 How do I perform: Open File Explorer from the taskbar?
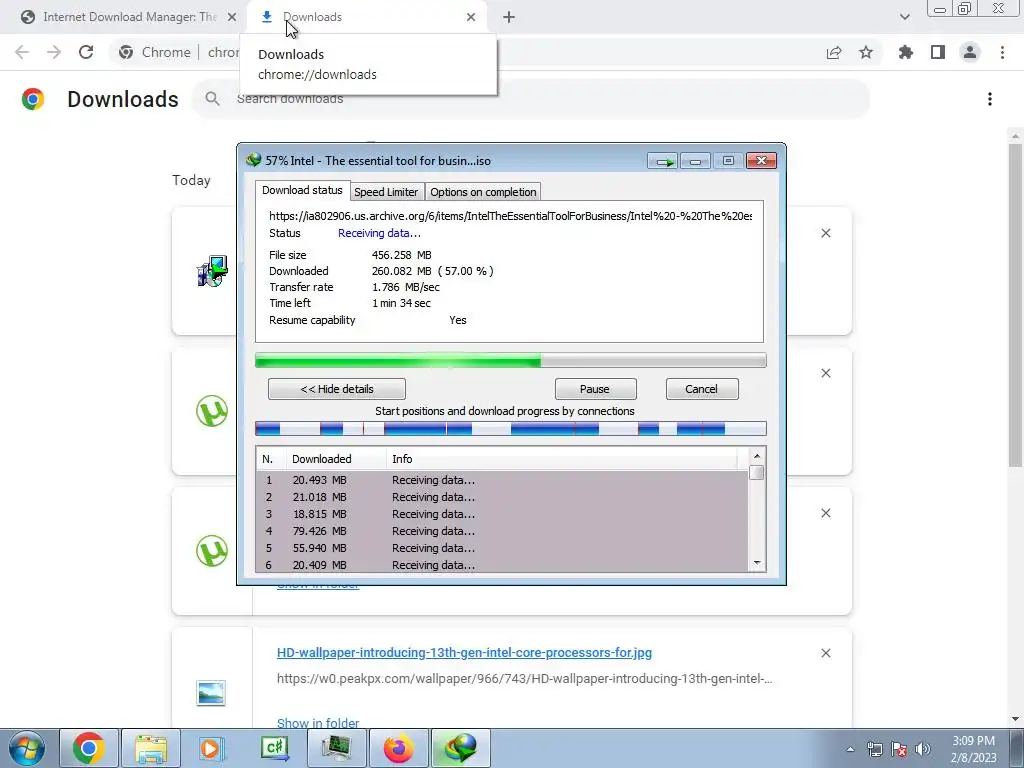[x=151, y=748]
